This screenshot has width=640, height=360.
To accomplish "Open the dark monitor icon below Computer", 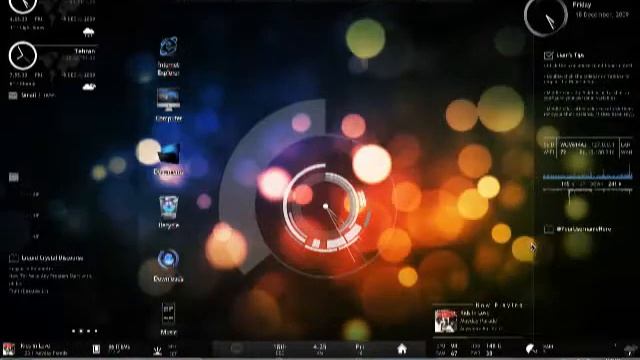I will coord(168,154).
